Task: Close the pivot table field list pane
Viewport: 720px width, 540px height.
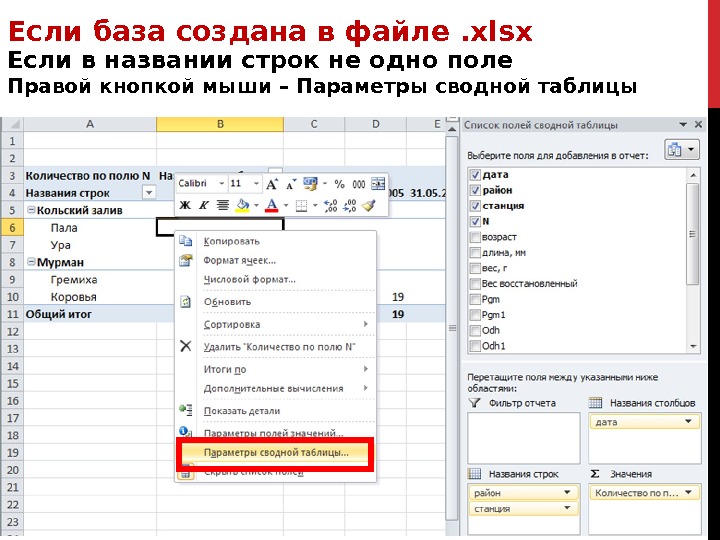Action: 698,124
